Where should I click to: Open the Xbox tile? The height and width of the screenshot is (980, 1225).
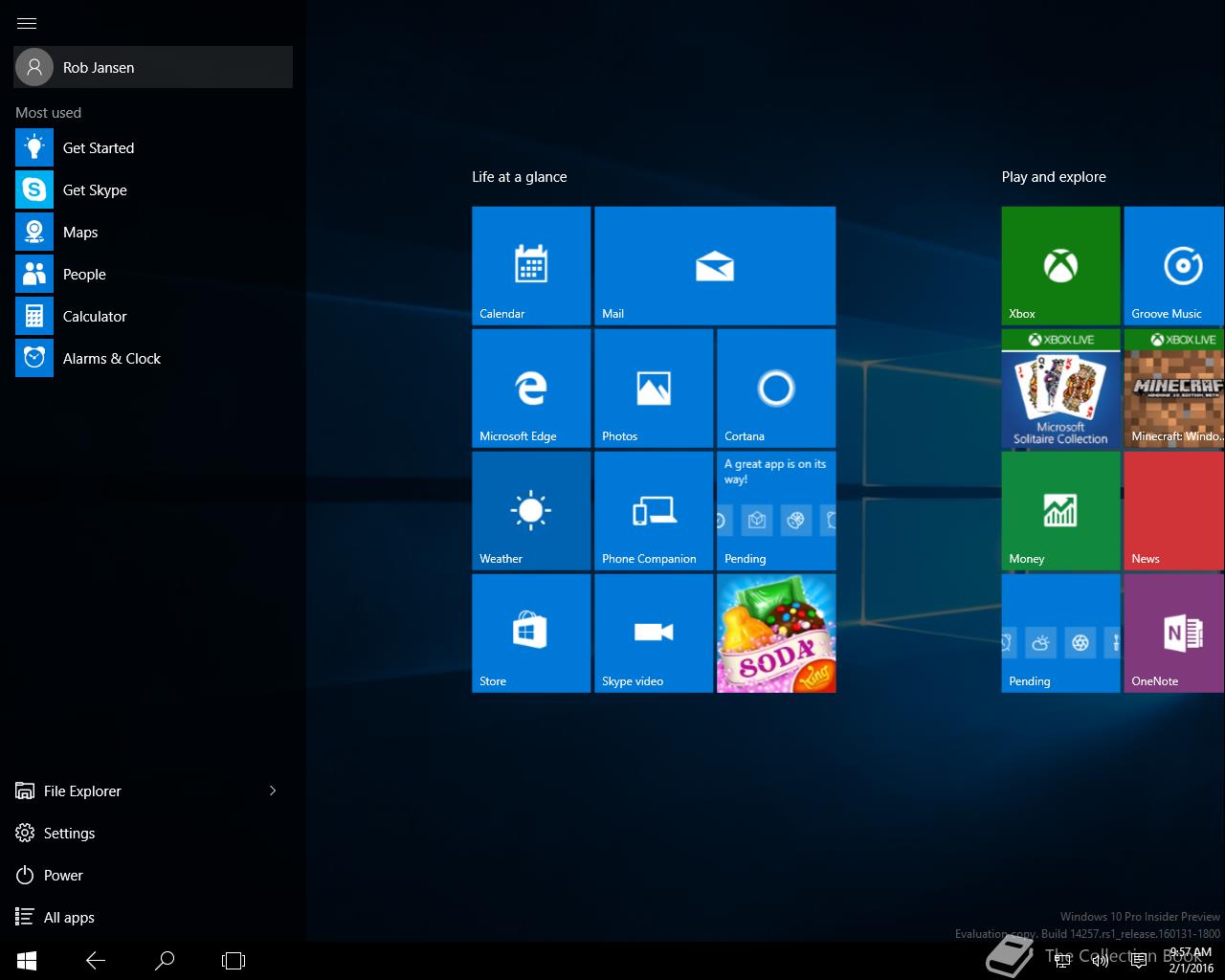[1060, 266]
